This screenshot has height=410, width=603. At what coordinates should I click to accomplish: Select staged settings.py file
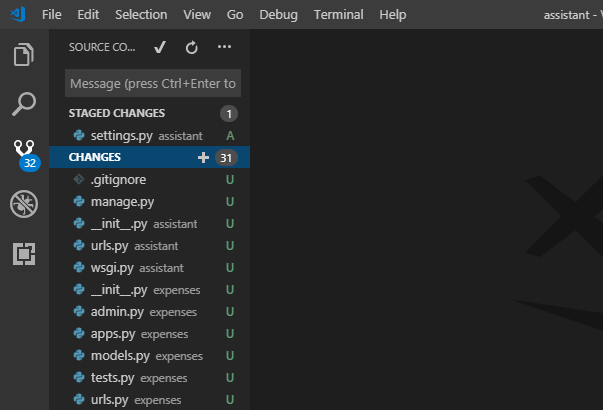tap(122, 135)
